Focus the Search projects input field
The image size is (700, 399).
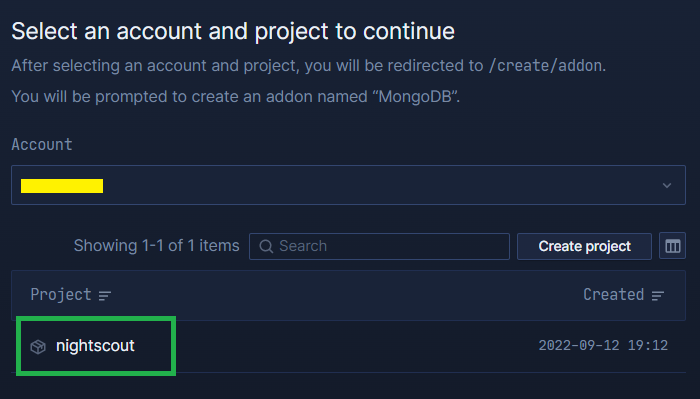[379, 246]
